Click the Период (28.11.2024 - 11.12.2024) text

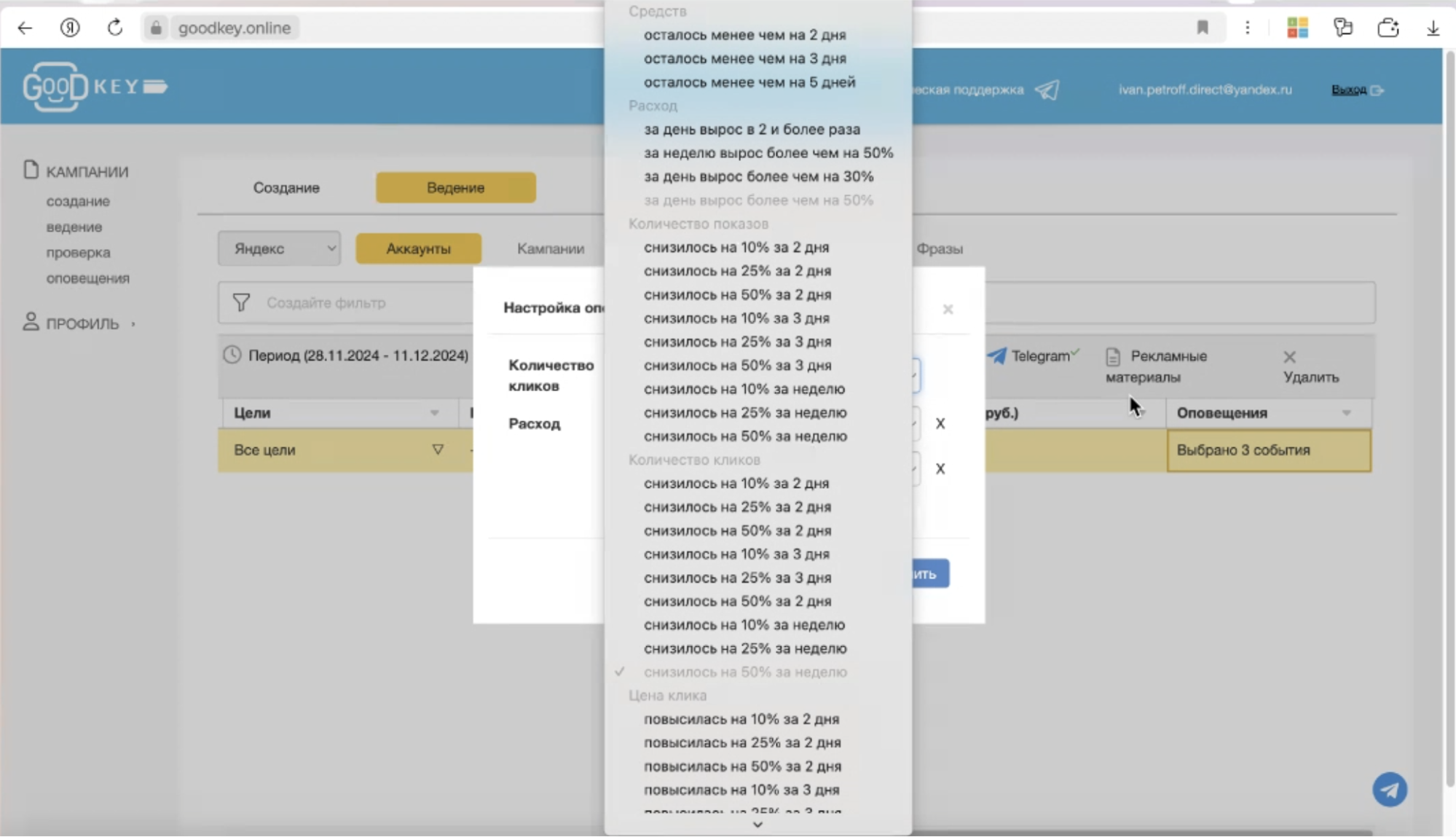(358, 355)
